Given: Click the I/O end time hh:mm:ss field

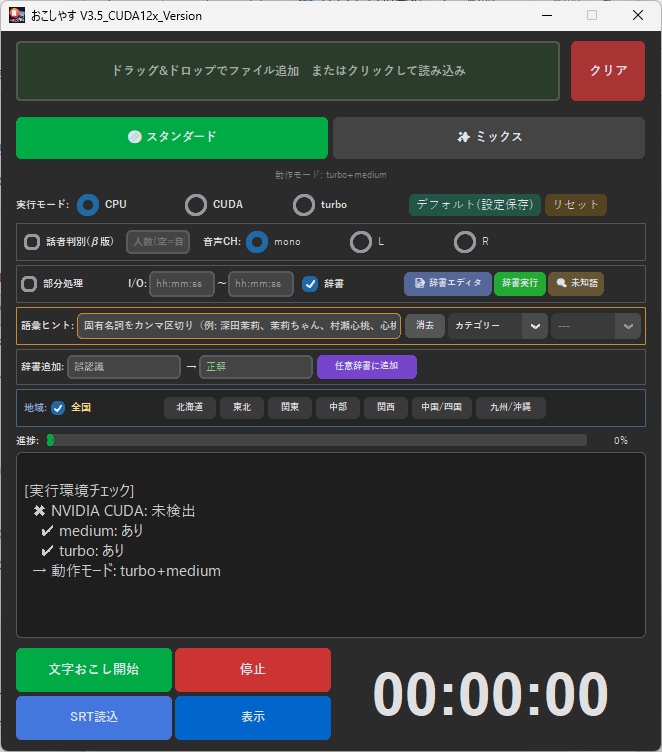Looking at the screenshot, I should click(x=260, y=284).
